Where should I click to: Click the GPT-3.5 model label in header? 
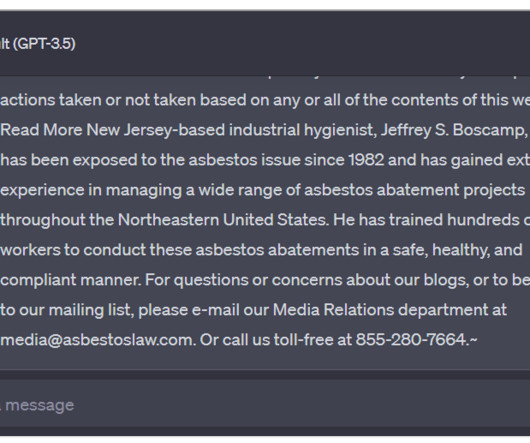(38, 44)
